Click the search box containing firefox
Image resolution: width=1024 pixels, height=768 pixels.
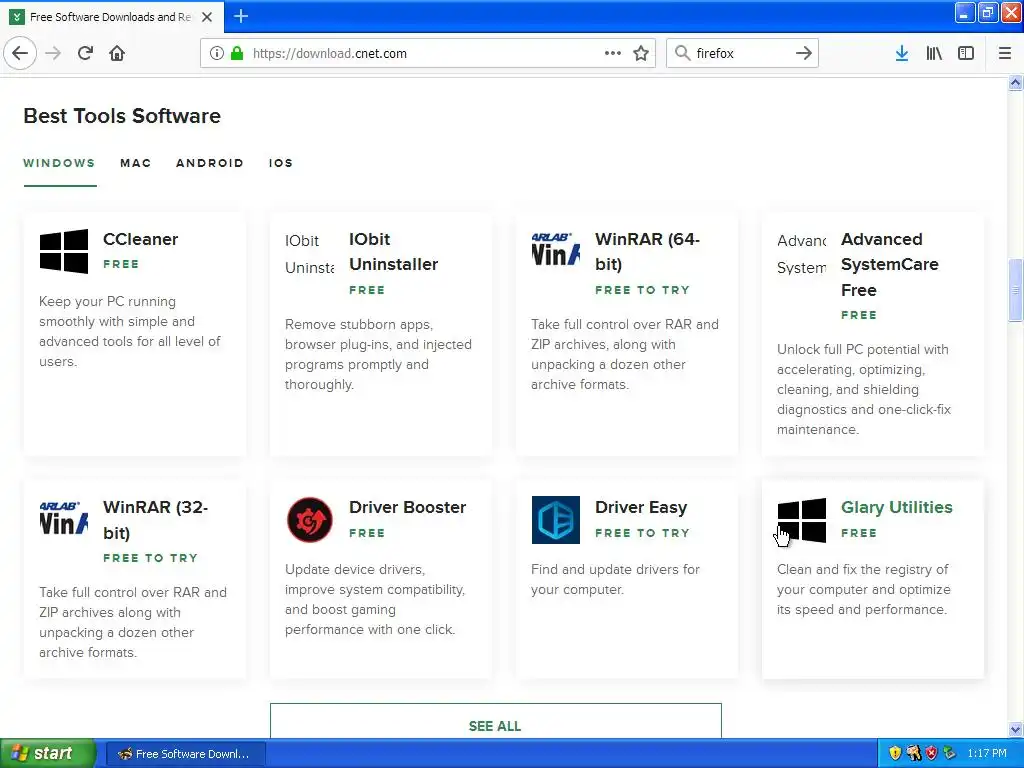click(x=741, y=53)
